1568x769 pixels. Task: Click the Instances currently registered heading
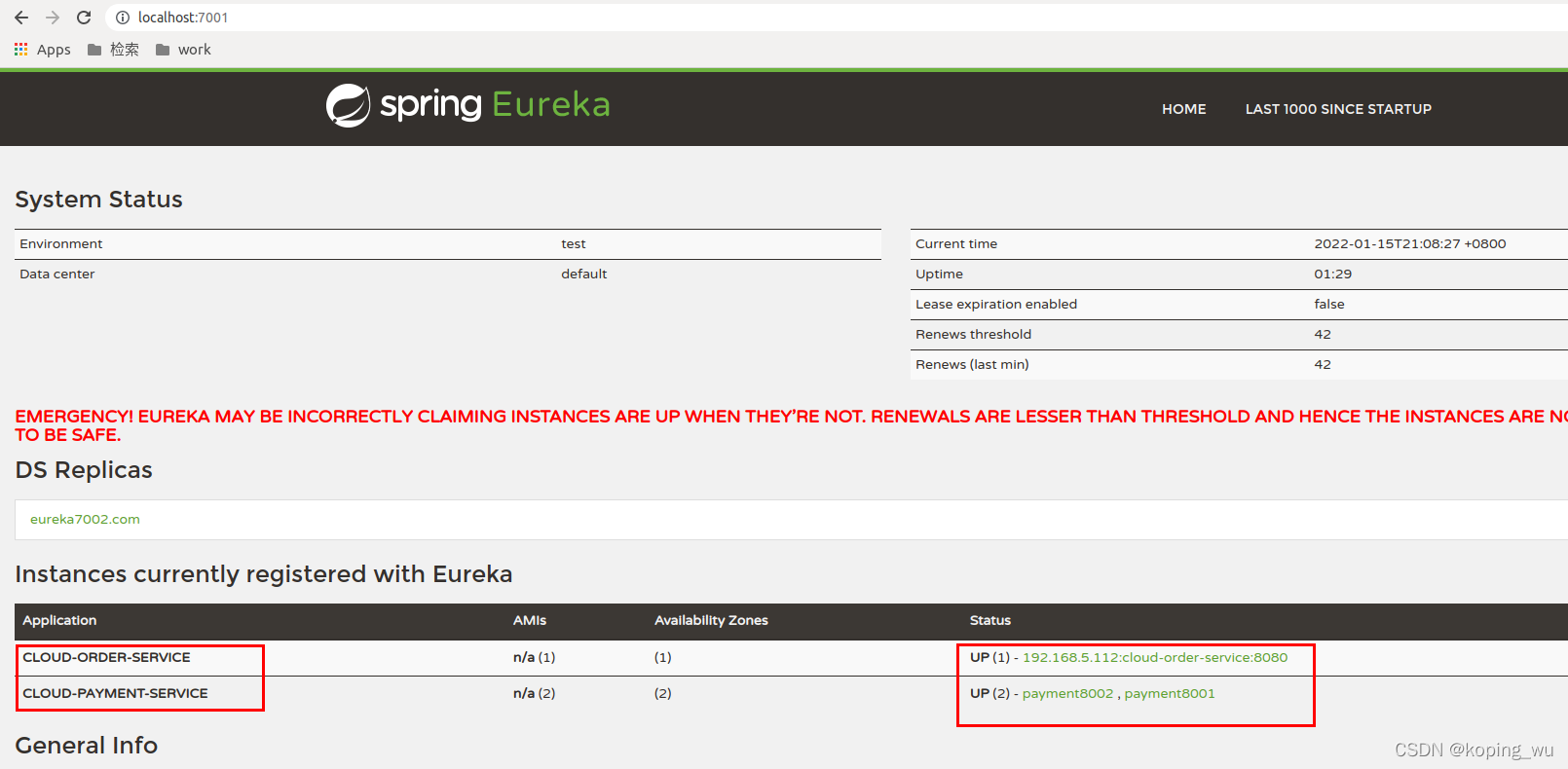coord(263,574)
